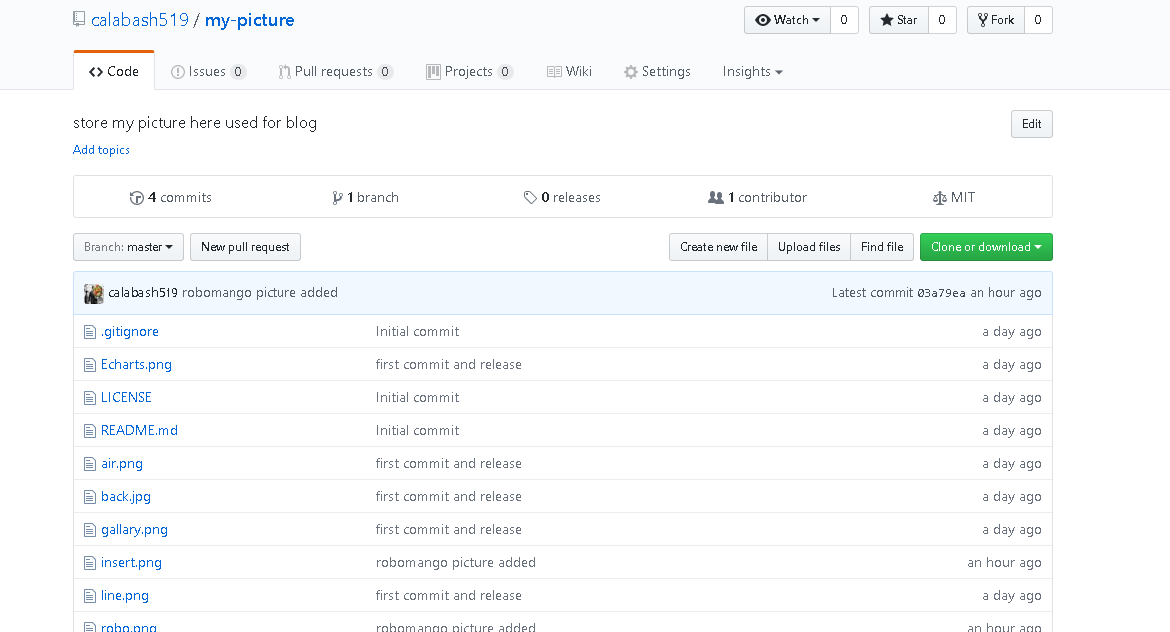This screenshot has height=632, width=1170.
Task: Open the back.jpg file
Action: pyautogui.click(x=126, y=497)
